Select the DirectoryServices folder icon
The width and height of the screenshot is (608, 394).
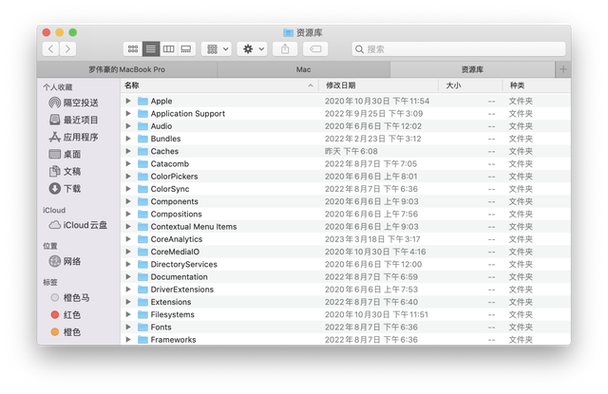143,264
